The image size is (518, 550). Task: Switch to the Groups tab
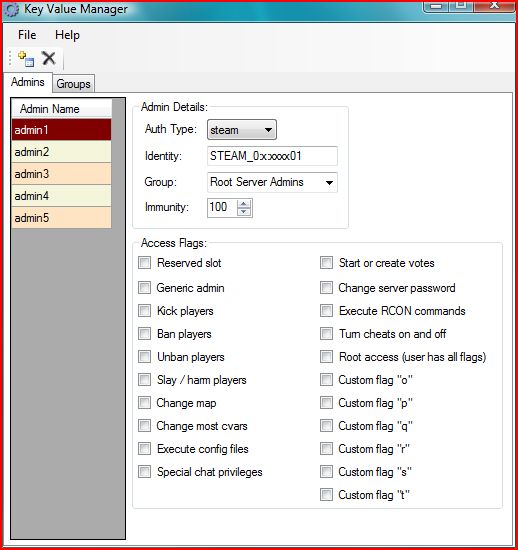(73, 84)
